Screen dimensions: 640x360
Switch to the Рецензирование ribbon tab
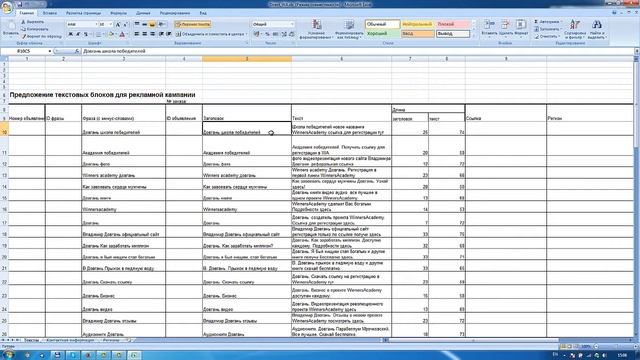click(x=175, y=13)
